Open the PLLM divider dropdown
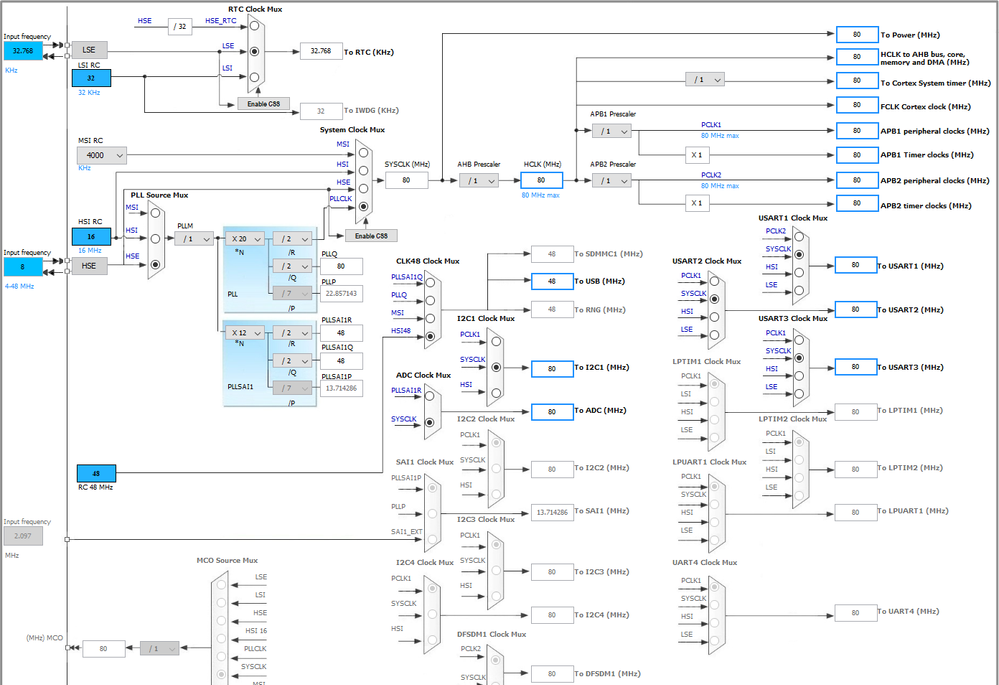The width and height of the screenshot is (999, 685). (194, 239)
